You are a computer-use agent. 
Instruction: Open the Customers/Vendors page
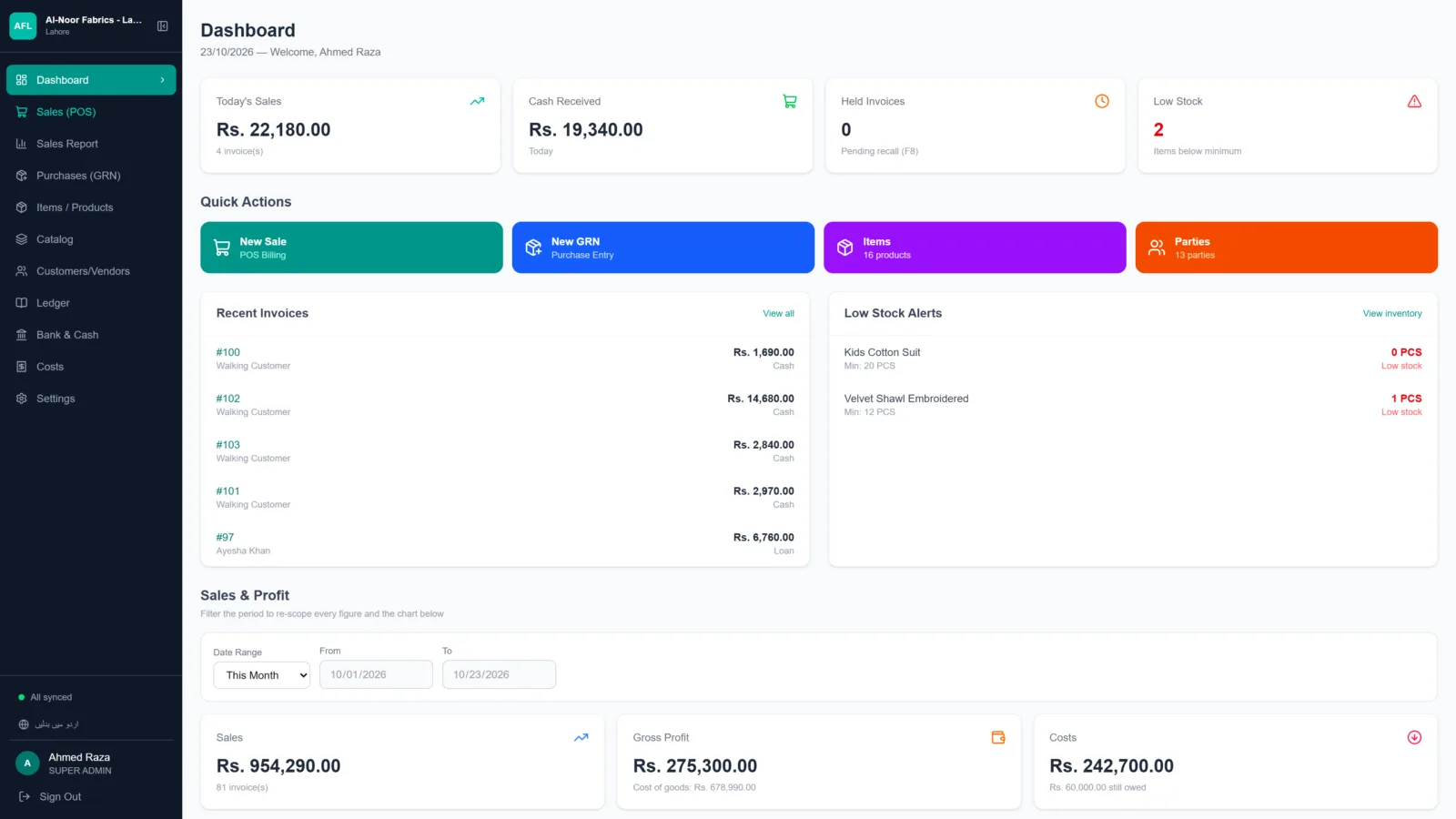pos(91,271)
